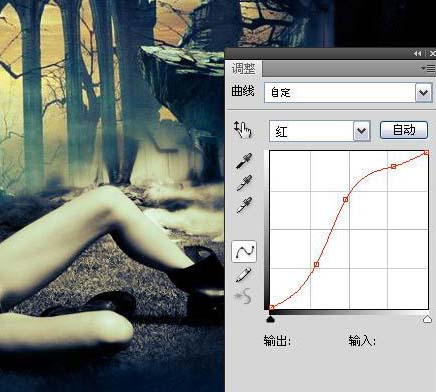Image resolution: width=436 pixels, height=392 pixels.
Task: Open the 自定 curves preset dropdown
Action: click(x=423, y=92)
